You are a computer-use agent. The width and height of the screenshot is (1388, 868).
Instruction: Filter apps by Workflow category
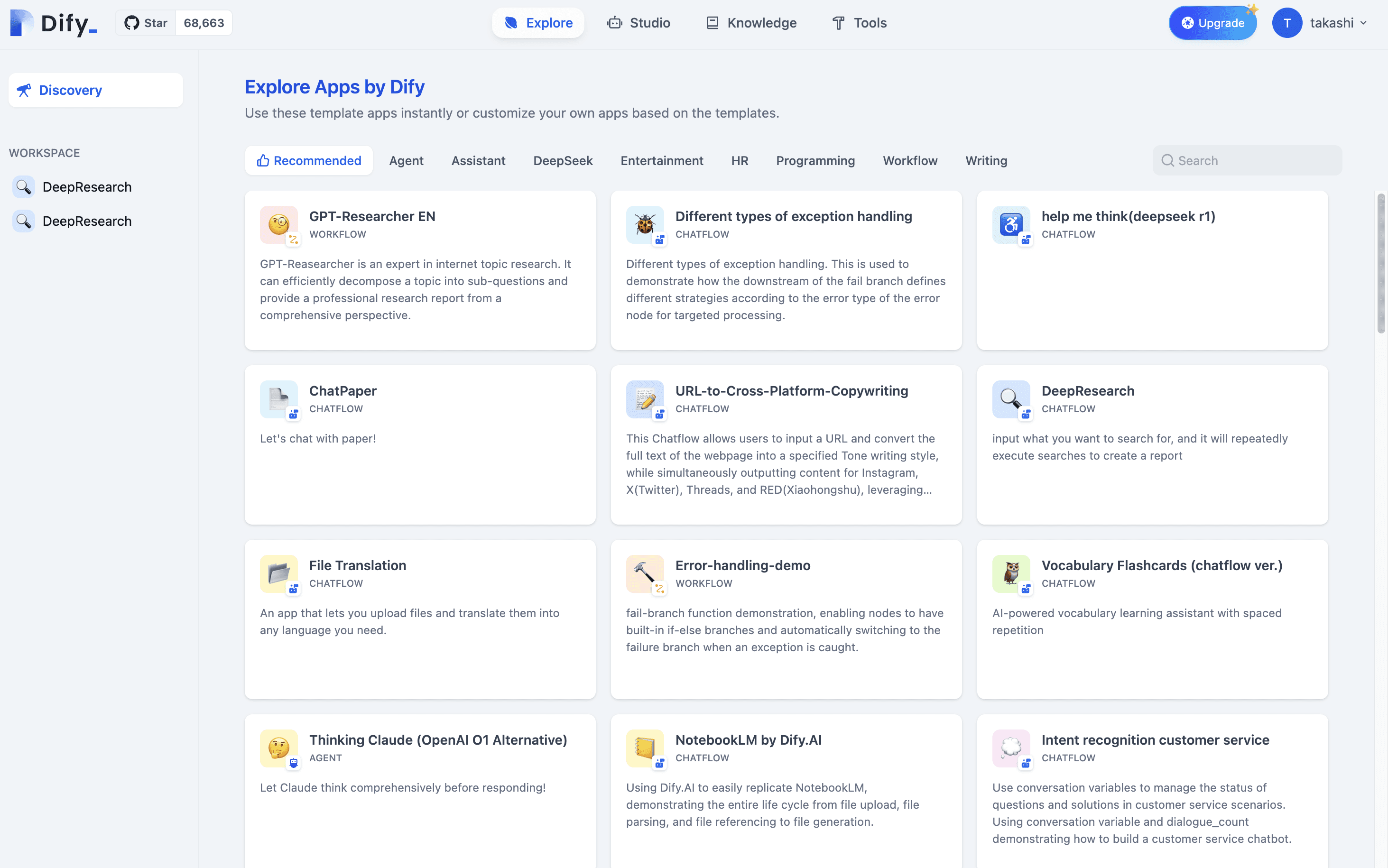click(x=910, y=161)
